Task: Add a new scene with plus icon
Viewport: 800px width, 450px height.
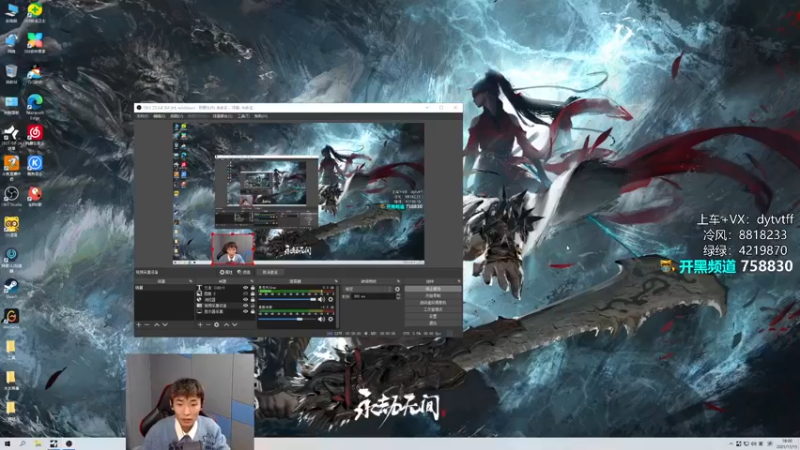Action: click(x=138, y=325)
